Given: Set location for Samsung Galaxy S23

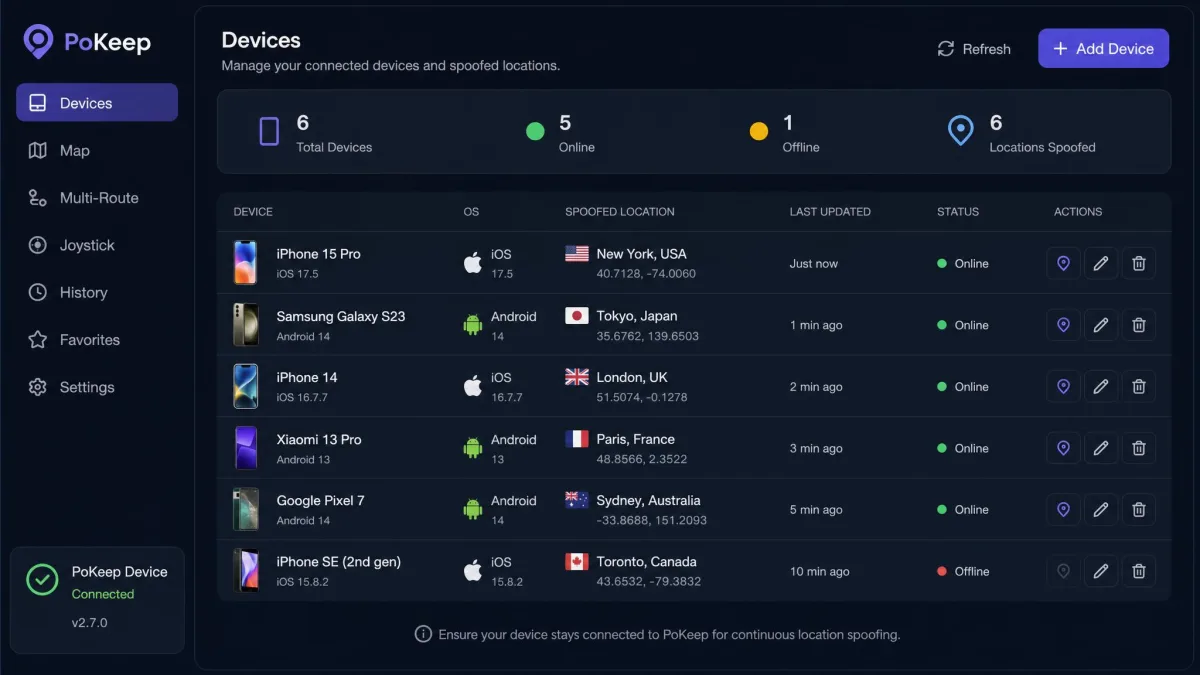Looking at the screenshot, I should click(1063, 325).
